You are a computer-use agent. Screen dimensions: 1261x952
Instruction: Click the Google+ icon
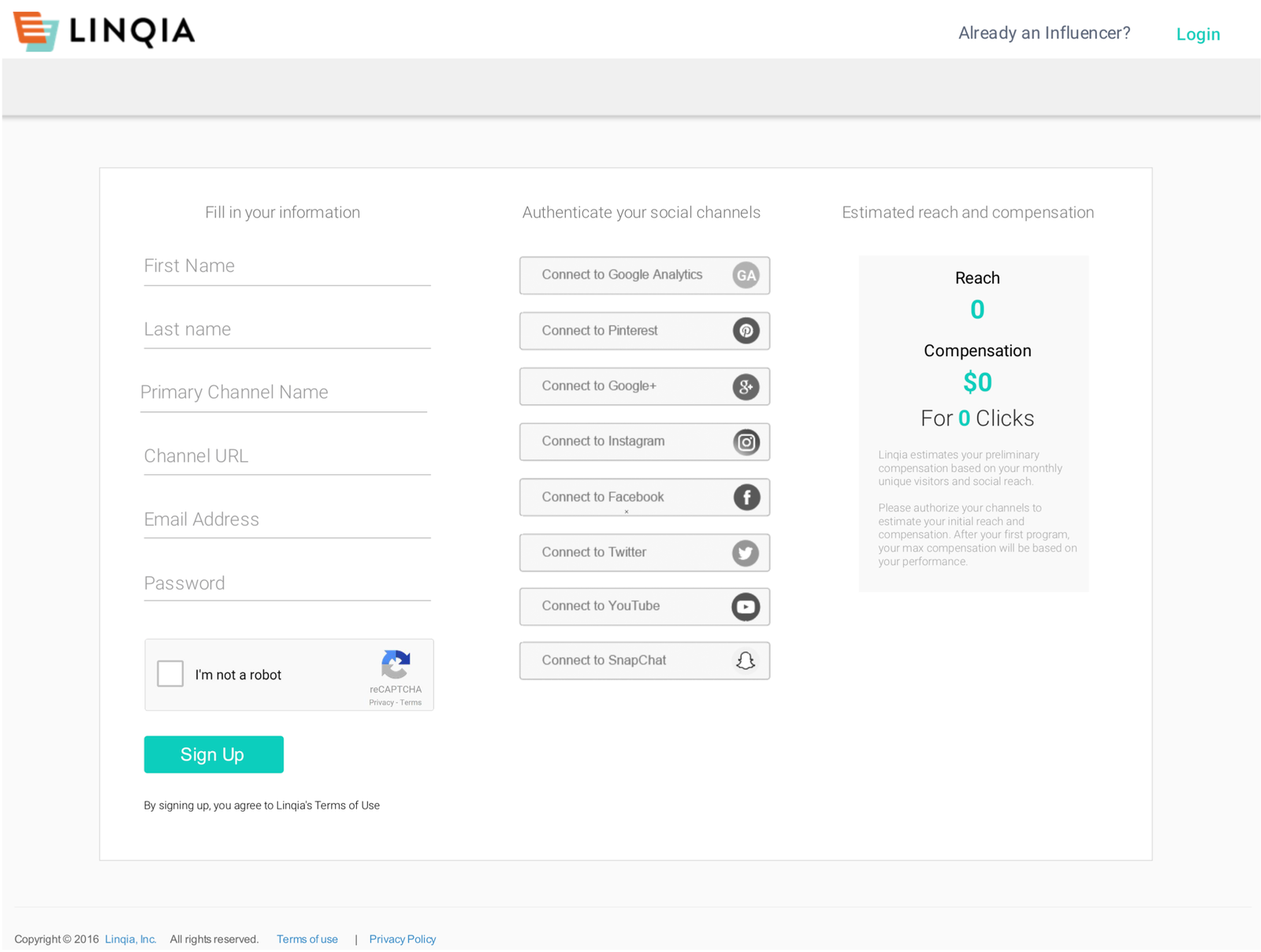746,386
